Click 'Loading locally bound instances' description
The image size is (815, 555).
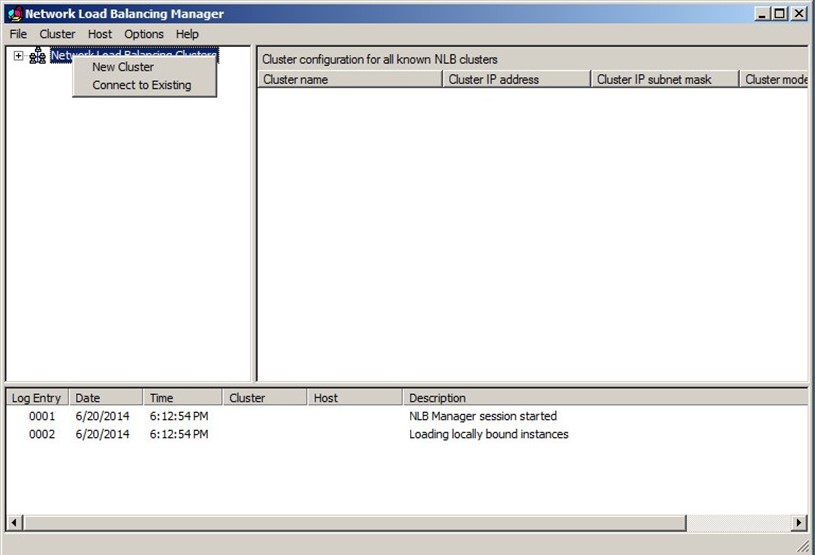(x=489, y=434)
